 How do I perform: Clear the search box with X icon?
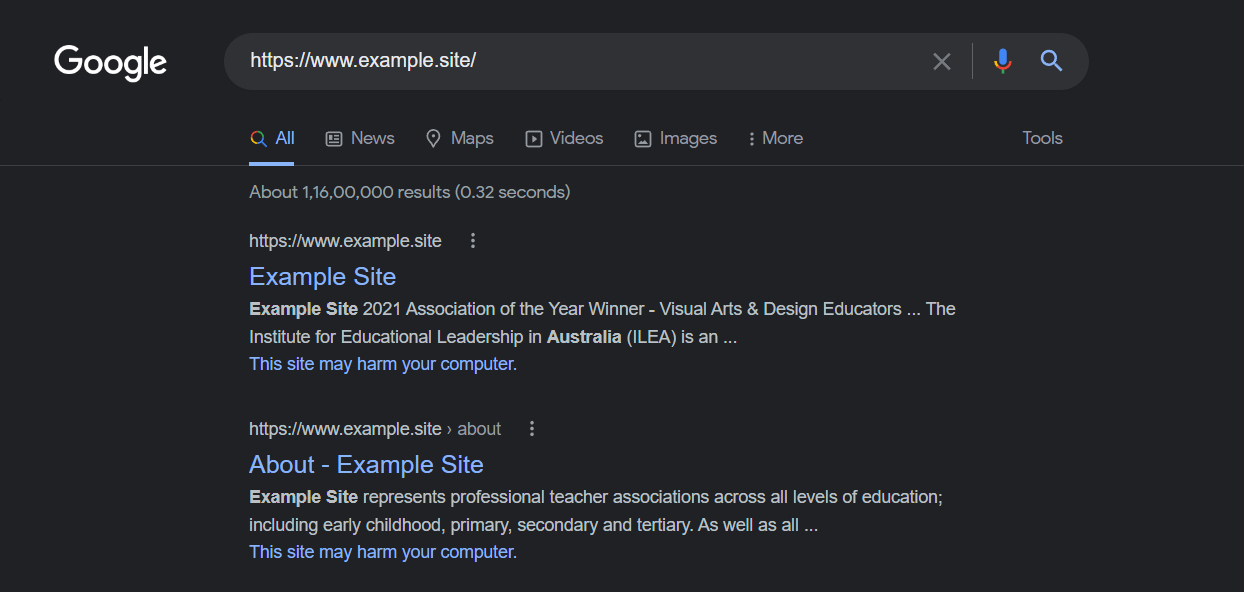coord(942,62)
